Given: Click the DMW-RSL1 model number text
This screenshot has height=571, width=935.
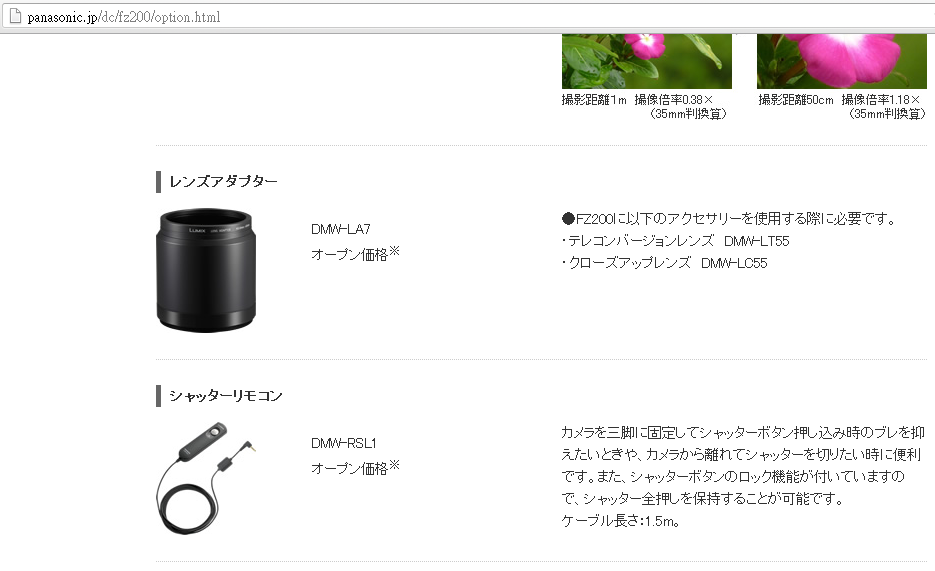Looking at the screenshot, I should [343, 443].
